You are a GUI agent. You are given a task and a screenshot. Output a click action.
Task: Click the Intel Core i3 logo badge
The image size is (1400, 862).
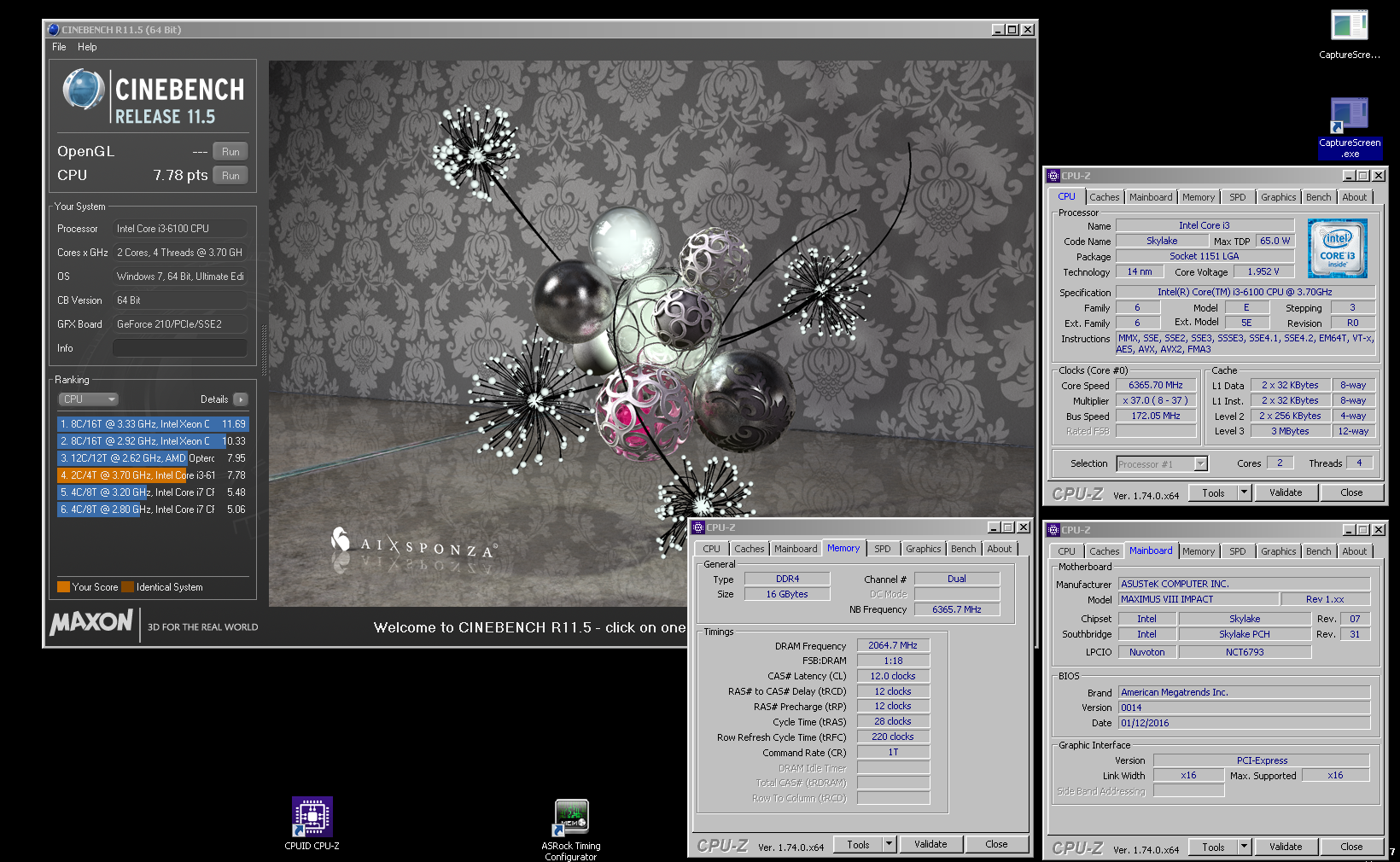click(1338, 248)
